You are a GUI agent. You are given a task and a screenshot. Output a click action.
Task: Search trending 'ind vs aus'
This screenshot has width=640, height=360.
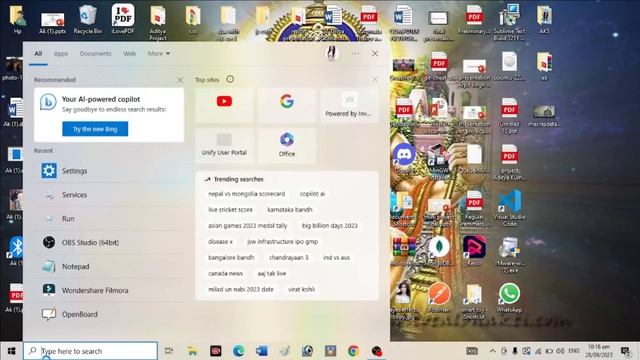336,258
